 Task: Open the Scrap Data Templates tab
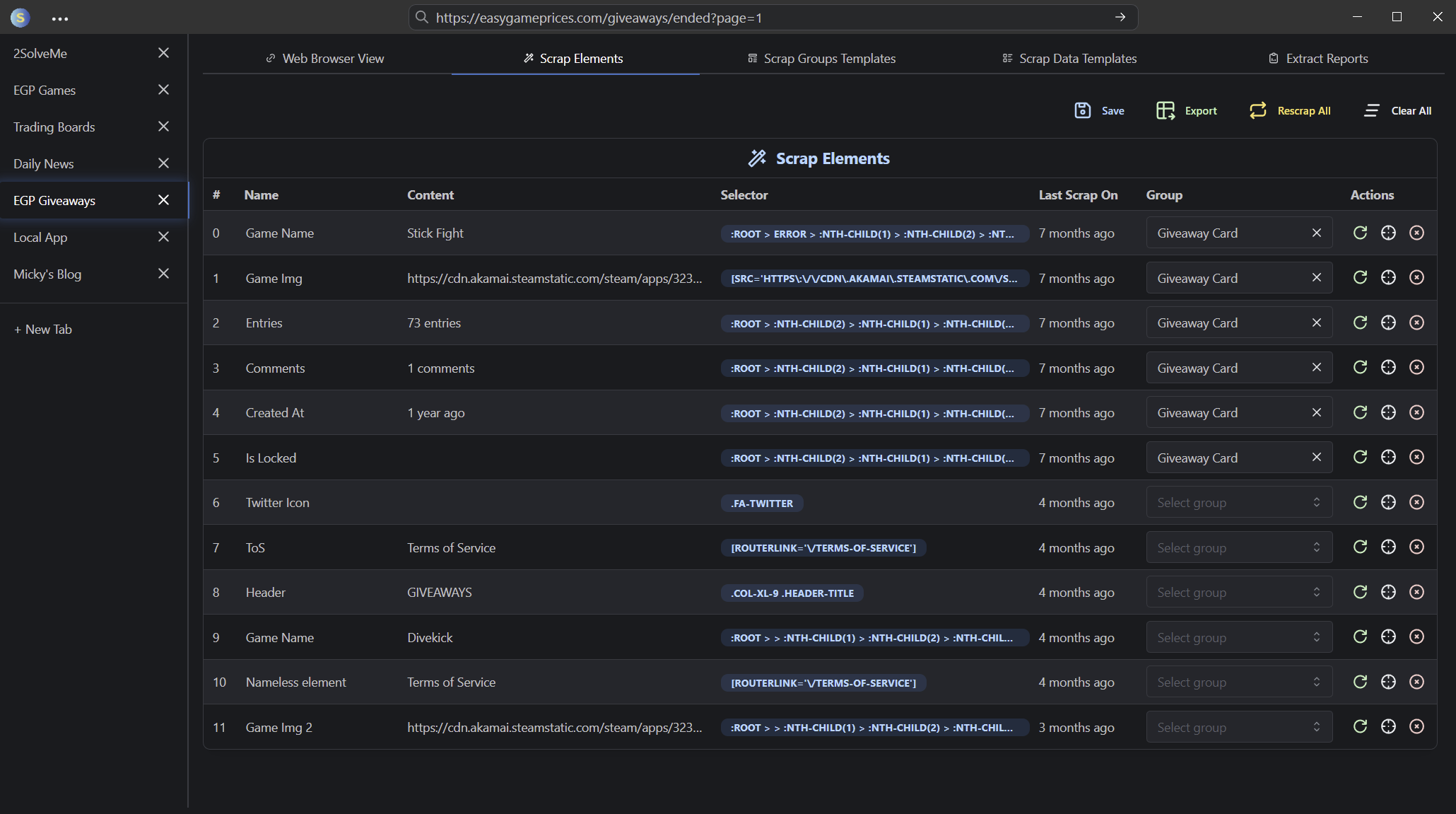1068,58
